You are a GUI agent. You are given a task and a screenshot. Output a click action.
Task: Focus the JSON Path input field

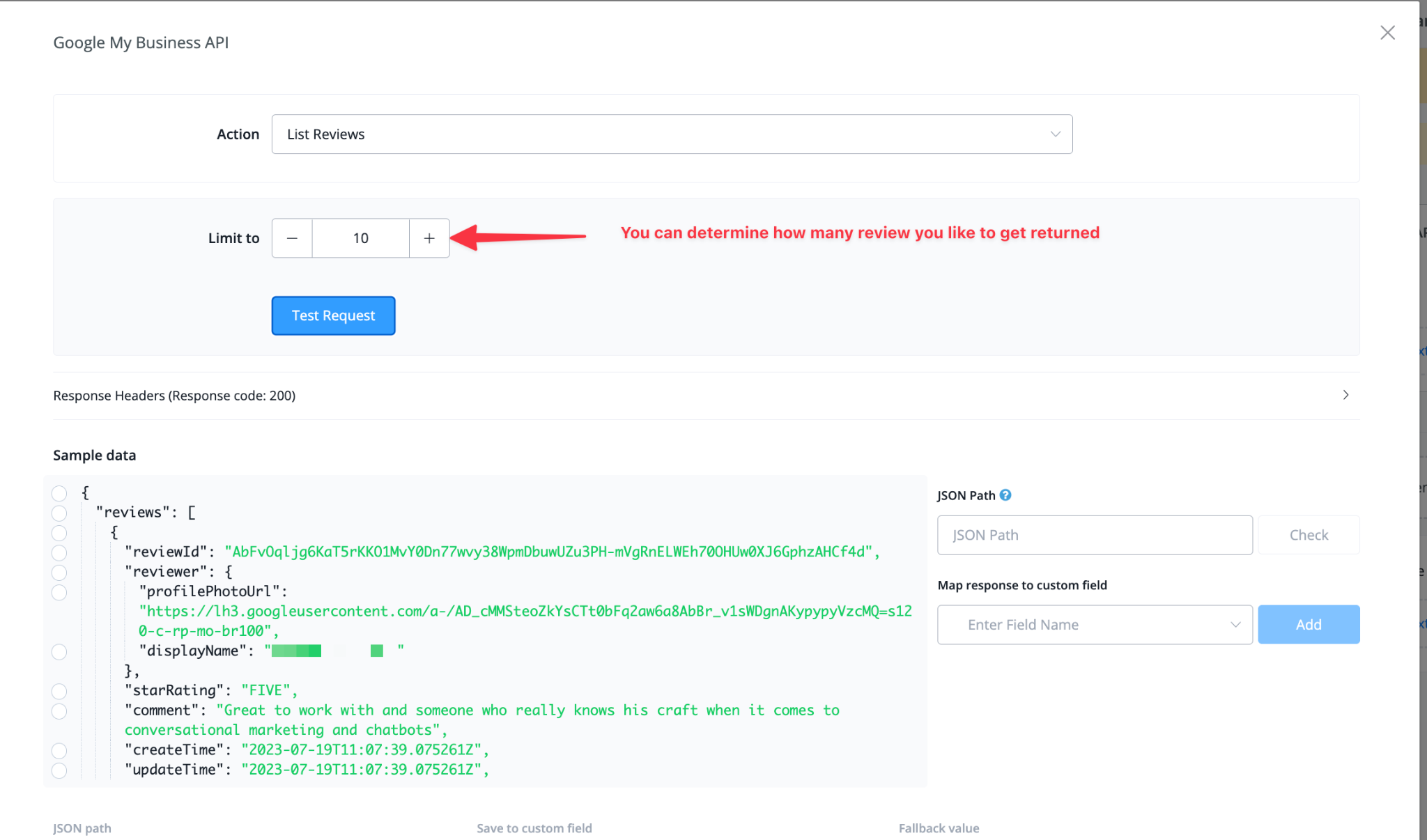(1095, 535)
